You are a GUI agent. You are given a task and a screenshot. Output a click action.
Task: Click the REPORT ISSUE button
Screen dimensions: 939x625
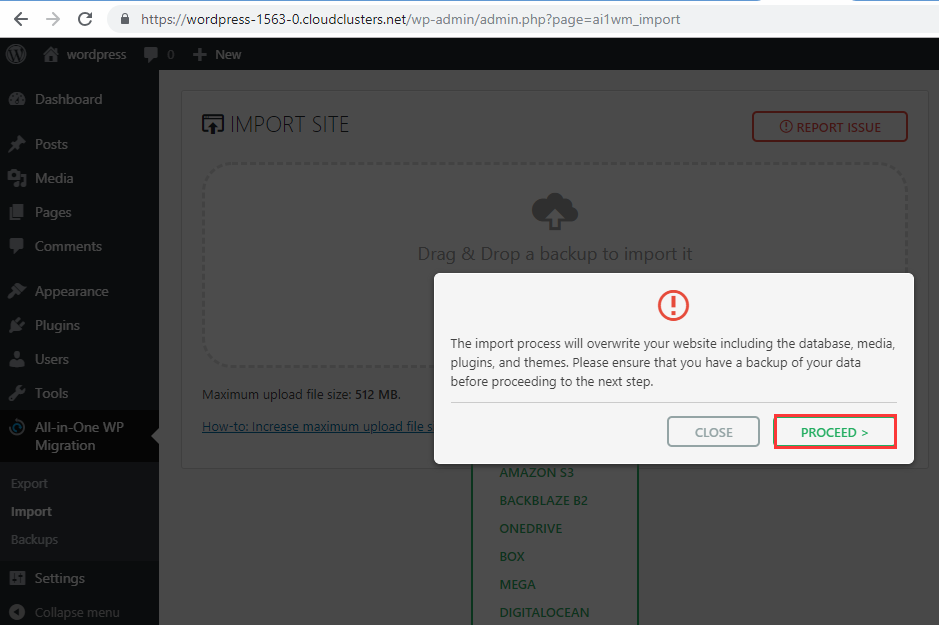[829, 127]
